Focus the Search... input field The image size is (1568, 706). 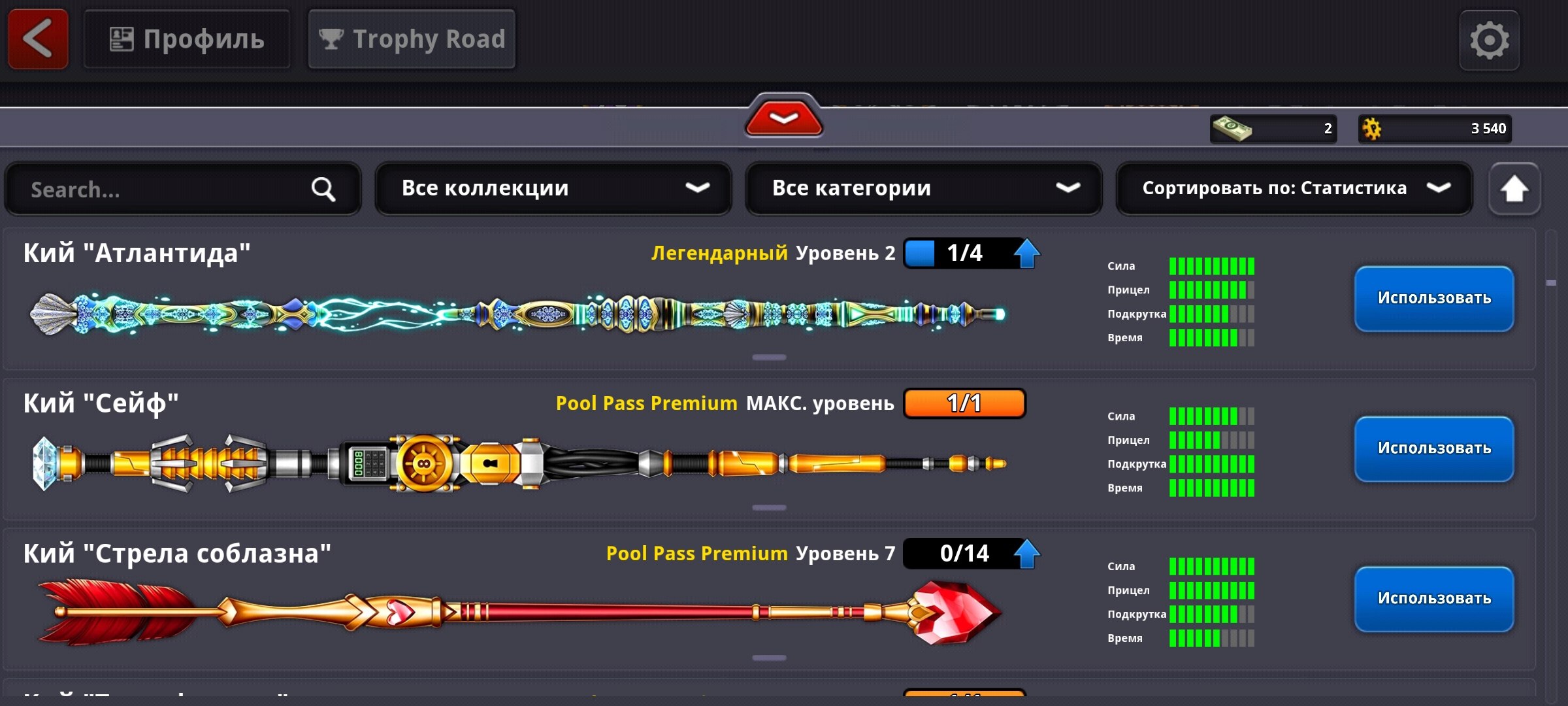pos(183,189)
